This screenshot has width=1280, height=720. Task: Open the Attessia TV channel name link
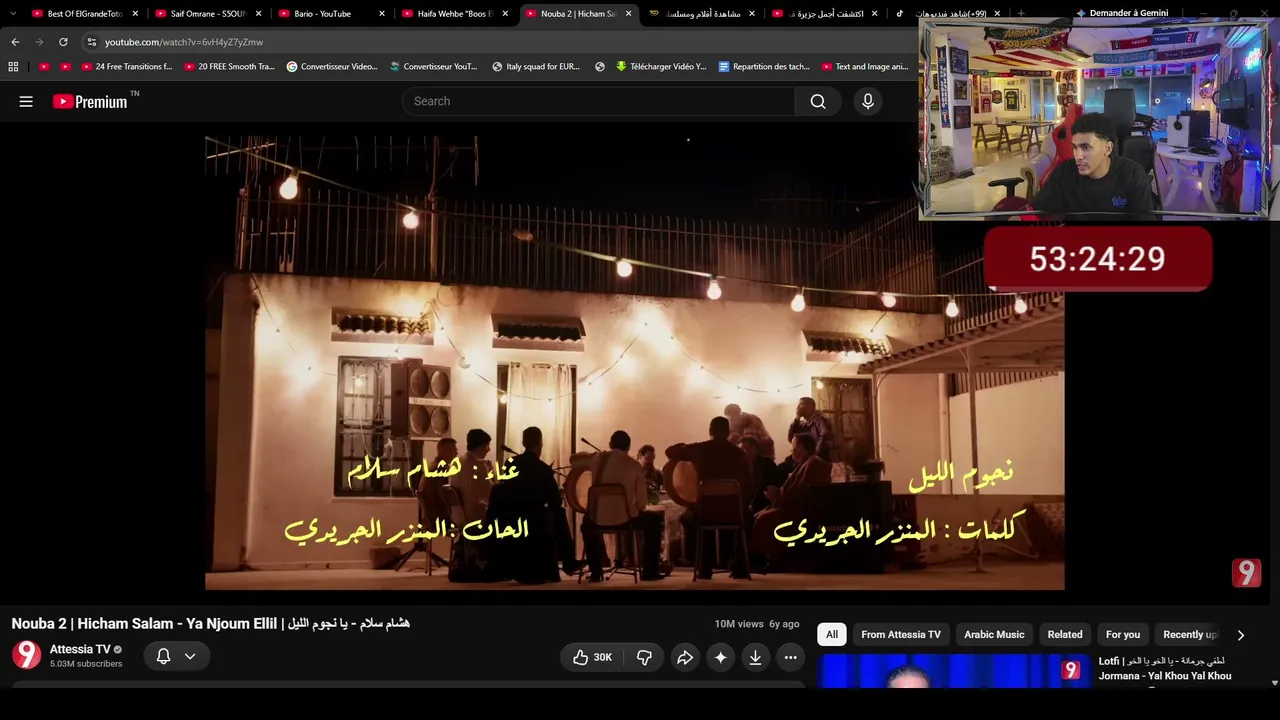(x=80, y=649)
